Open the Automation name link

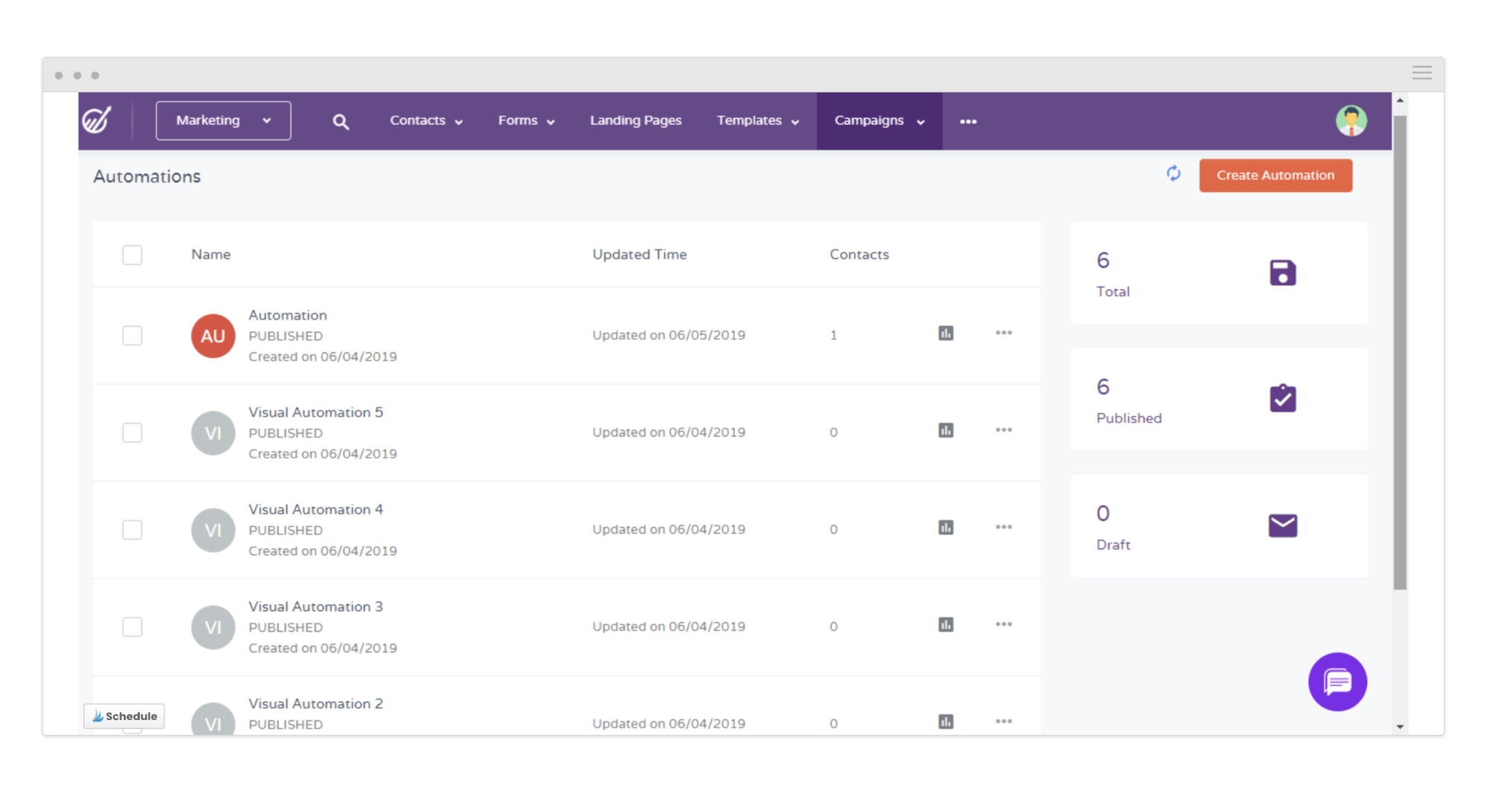pos(287,315)
